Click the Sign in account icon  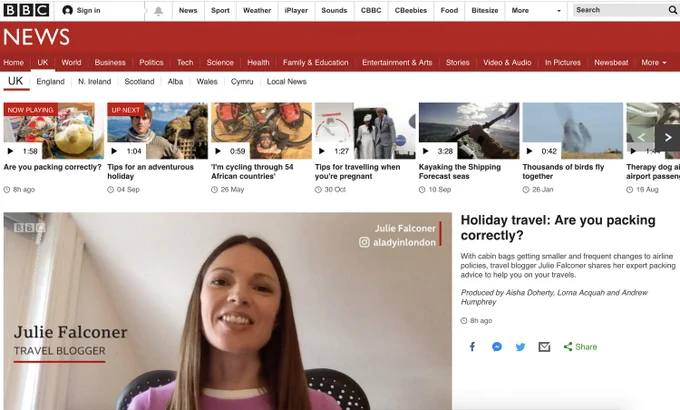pos(67,10)
